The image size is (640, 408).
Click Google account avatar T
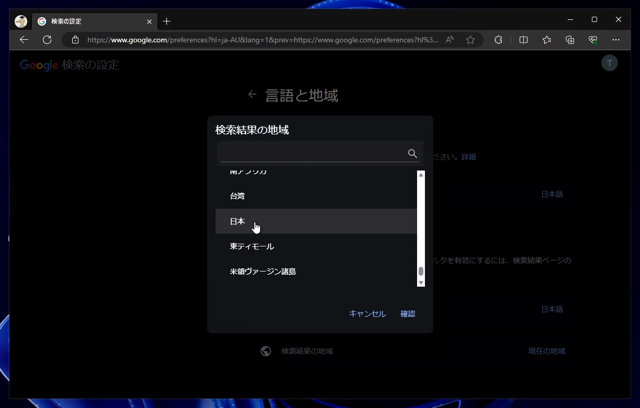[x=609, y=63]
